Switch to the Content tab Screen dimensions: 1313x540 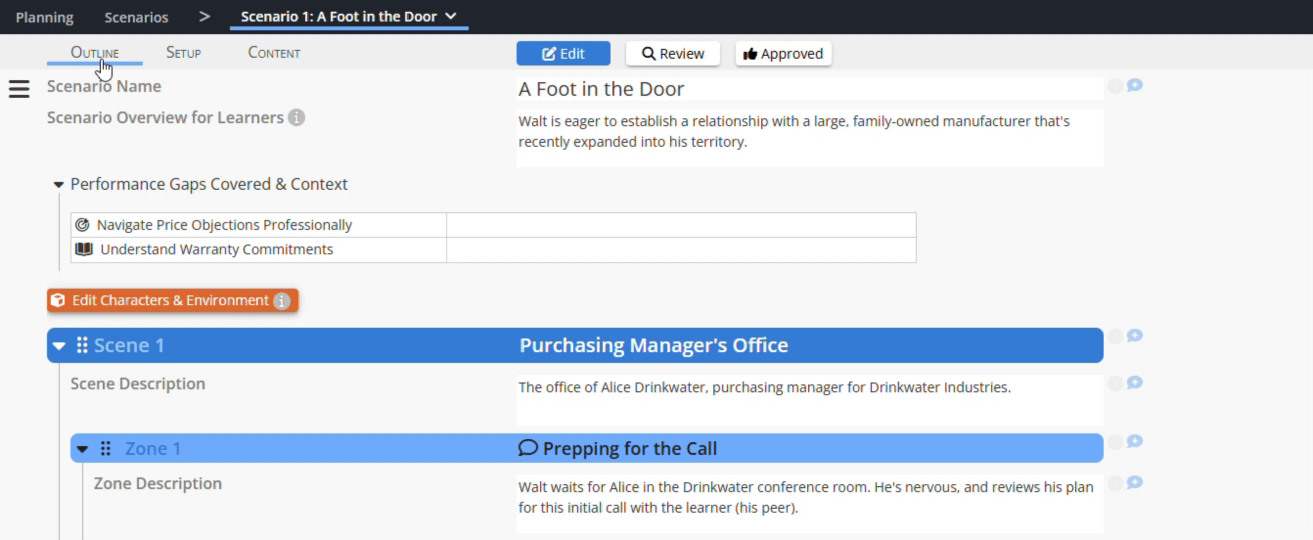[x=274, y=53]
